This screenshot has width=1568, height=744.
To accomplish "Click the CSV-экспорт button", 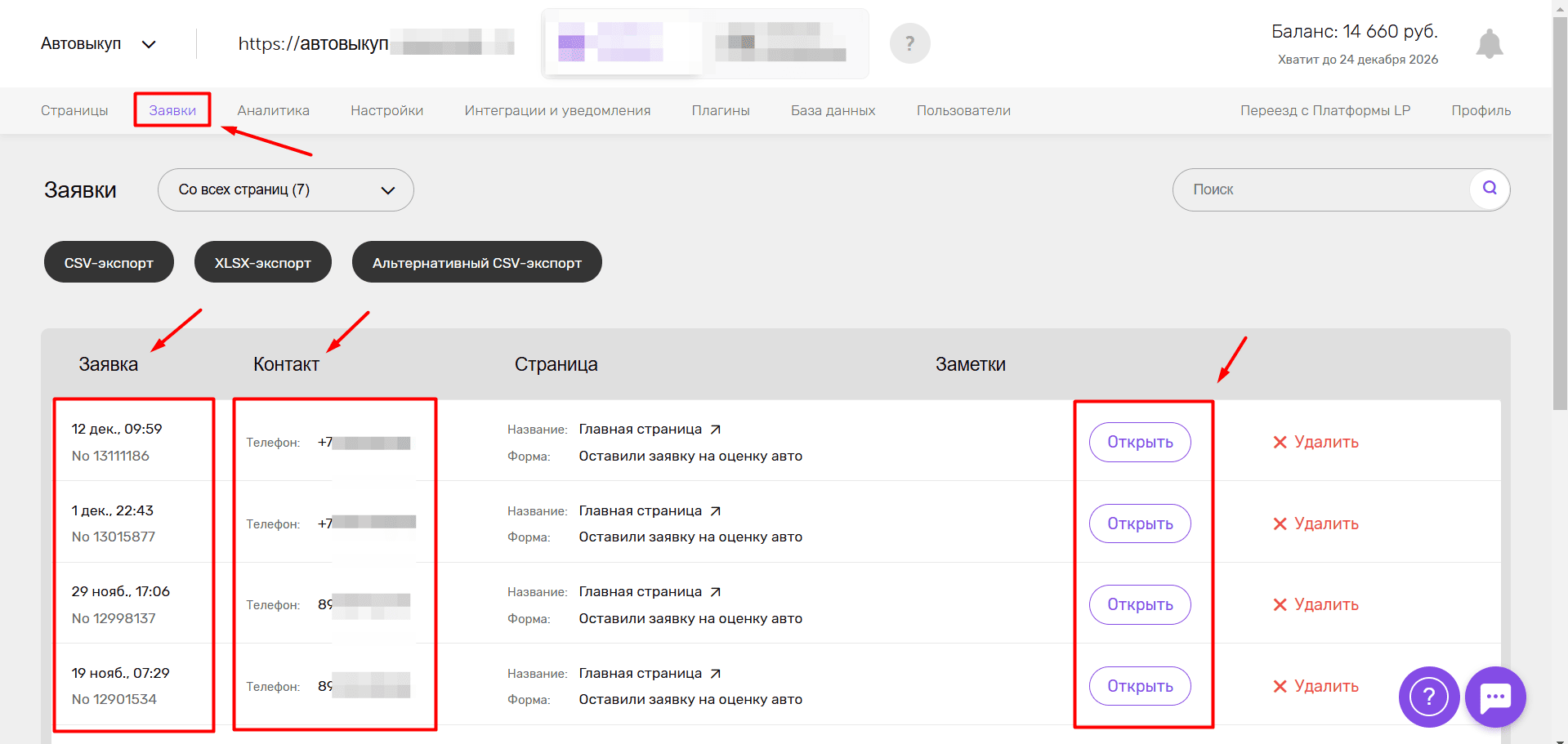I will click(109, 262).
